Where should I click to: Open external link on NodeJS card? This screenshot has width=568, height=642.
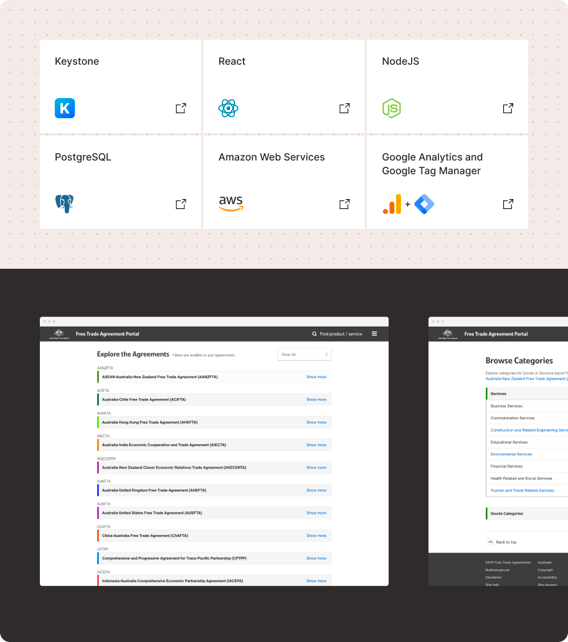508,108
